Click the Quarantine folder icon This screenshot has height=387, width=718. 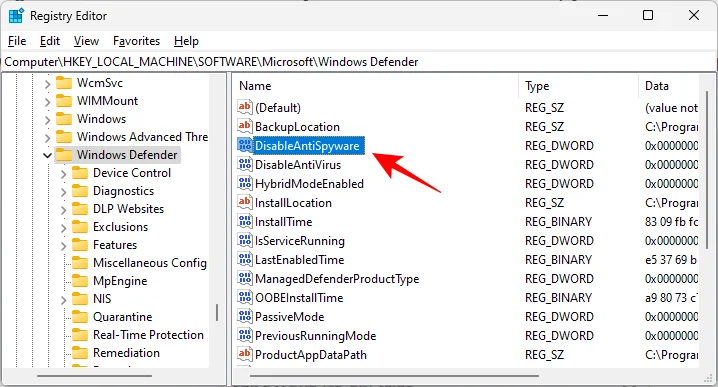pos(80,317)
